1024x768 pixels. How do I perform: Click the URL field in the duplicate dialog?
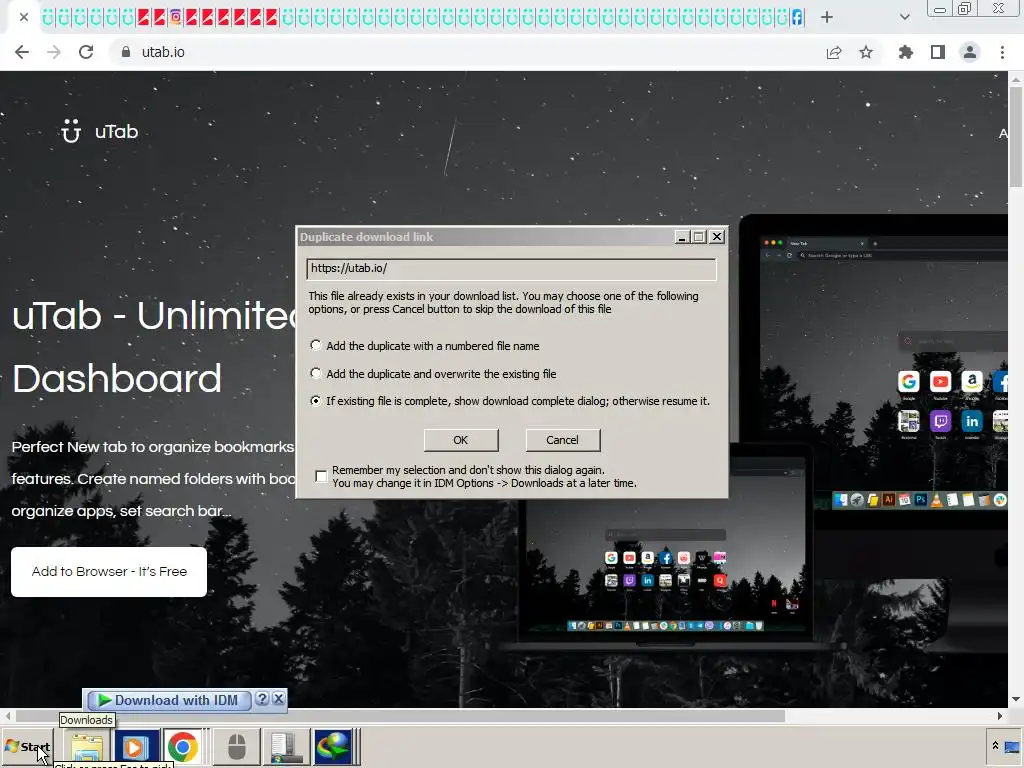[x=511, y=269]
